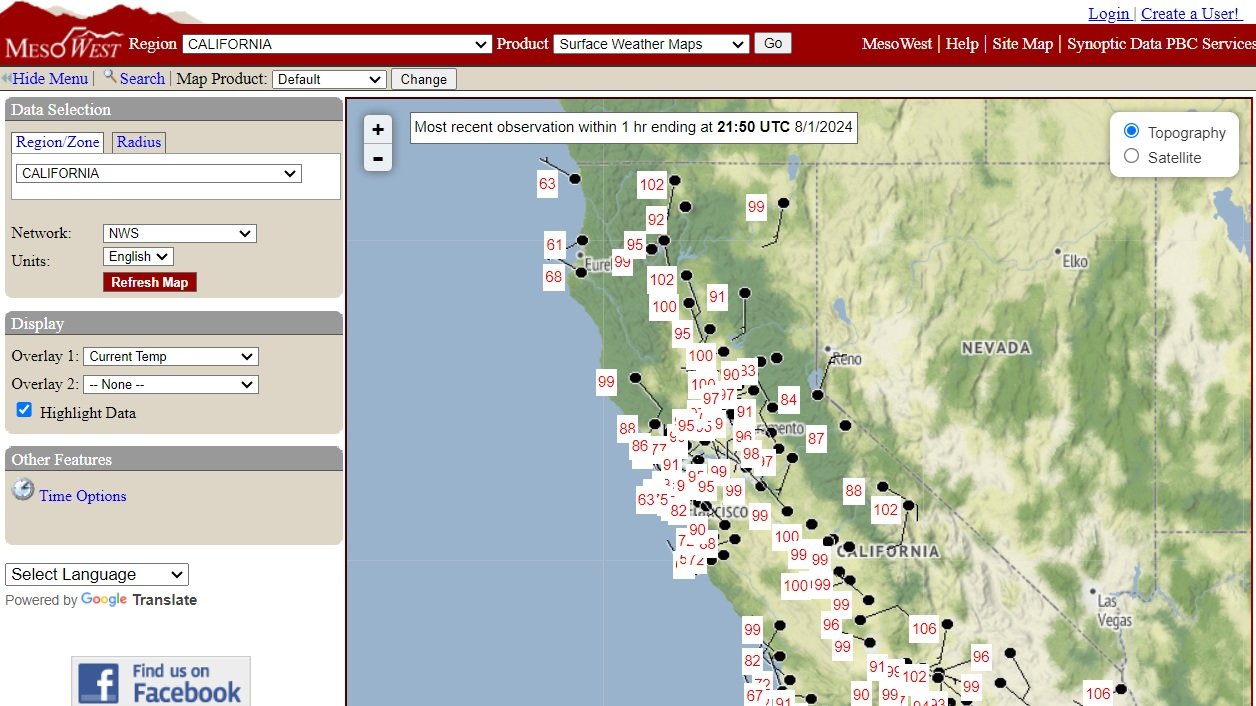
Task: Open the Overlay 1 Current Temp dropdown
Action: pyautogui.click(x=171, y=356)
